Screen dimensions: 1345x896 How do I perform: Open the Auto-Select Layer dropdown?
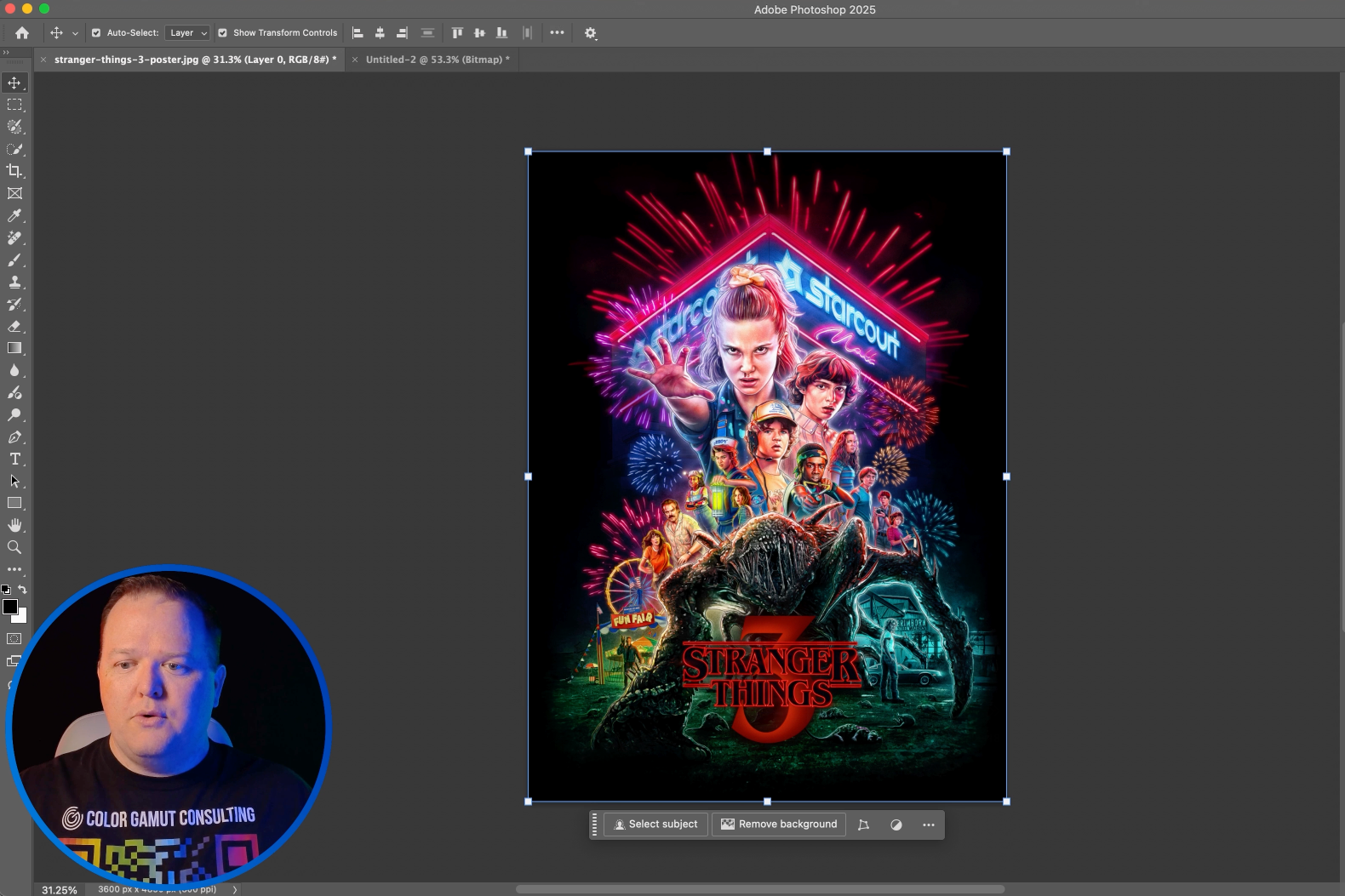pyautogui.click(x=187, y=33)
